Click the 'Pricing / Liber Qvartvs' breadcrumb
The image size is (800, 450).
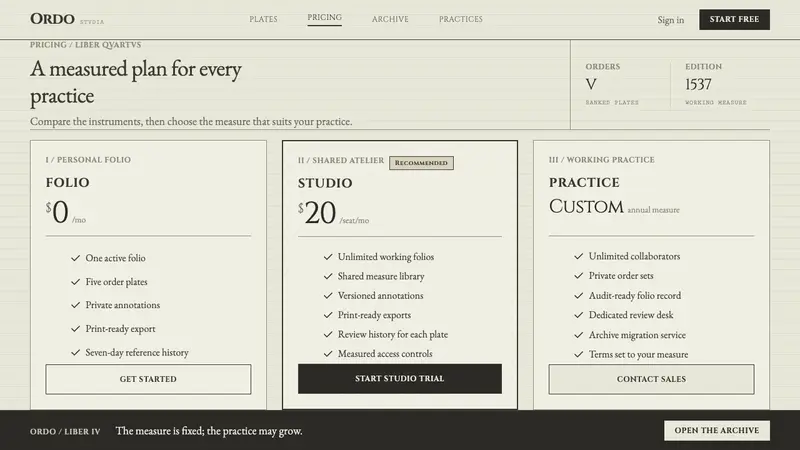pyautogui.click(x=85, y=45)
